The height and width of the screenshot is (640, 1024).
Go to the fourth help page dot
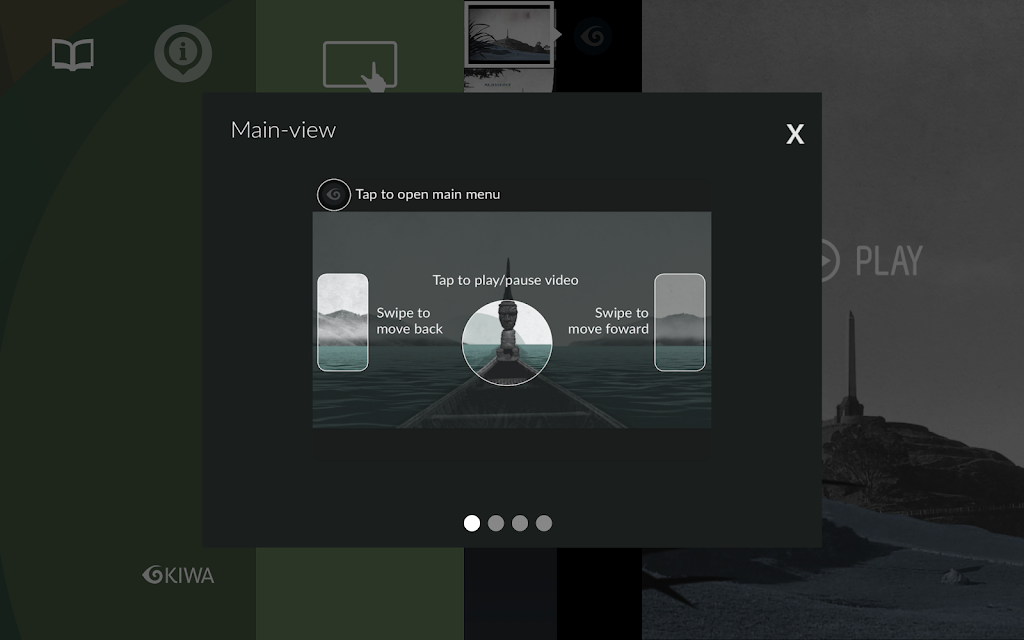(544, 523)
